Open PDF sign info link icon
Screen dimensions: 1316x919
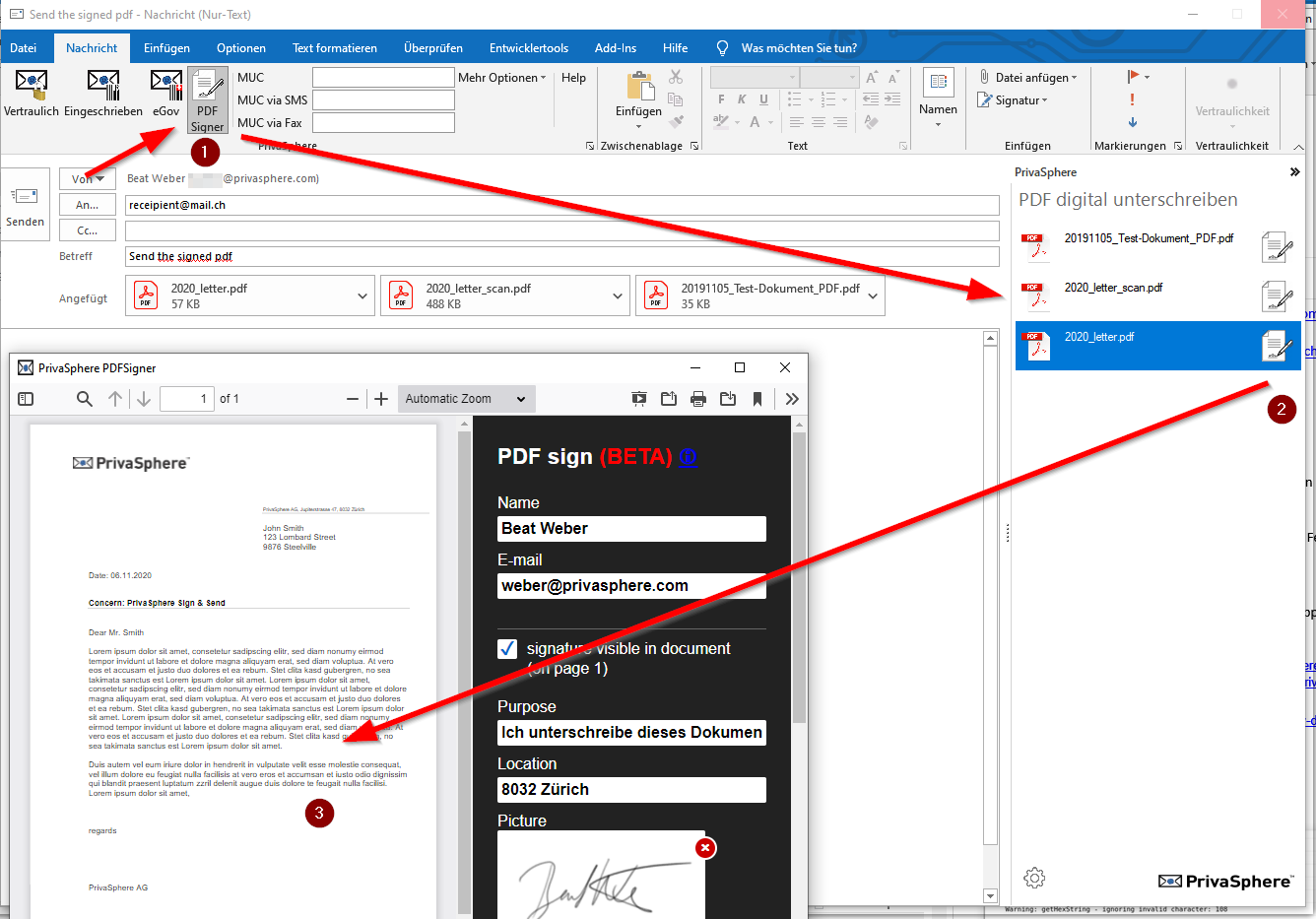click(x=688, y=457)
